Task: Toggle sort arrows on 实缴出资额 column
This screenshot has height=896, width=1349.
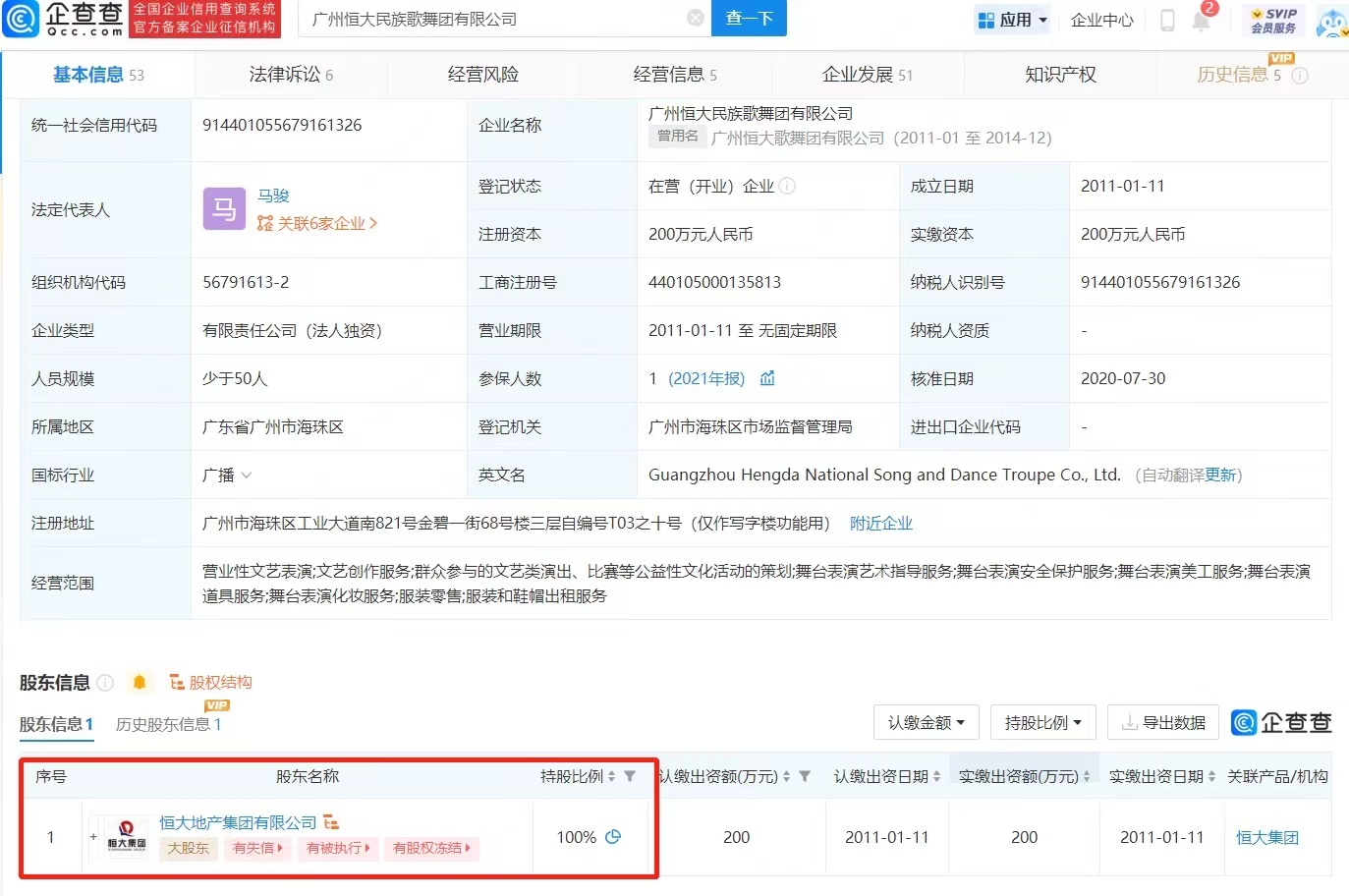Action: tap(1087, 776)
